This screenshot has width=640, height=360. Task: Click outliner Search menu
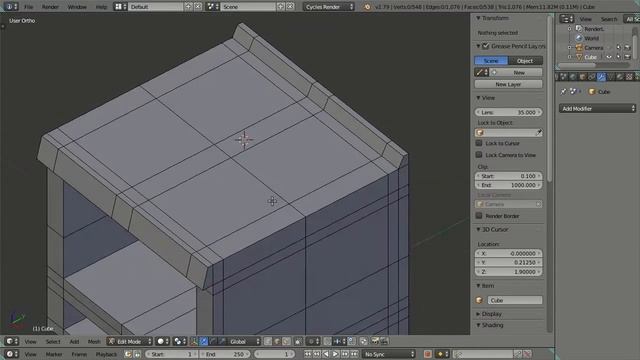click(x=609, y=19)
